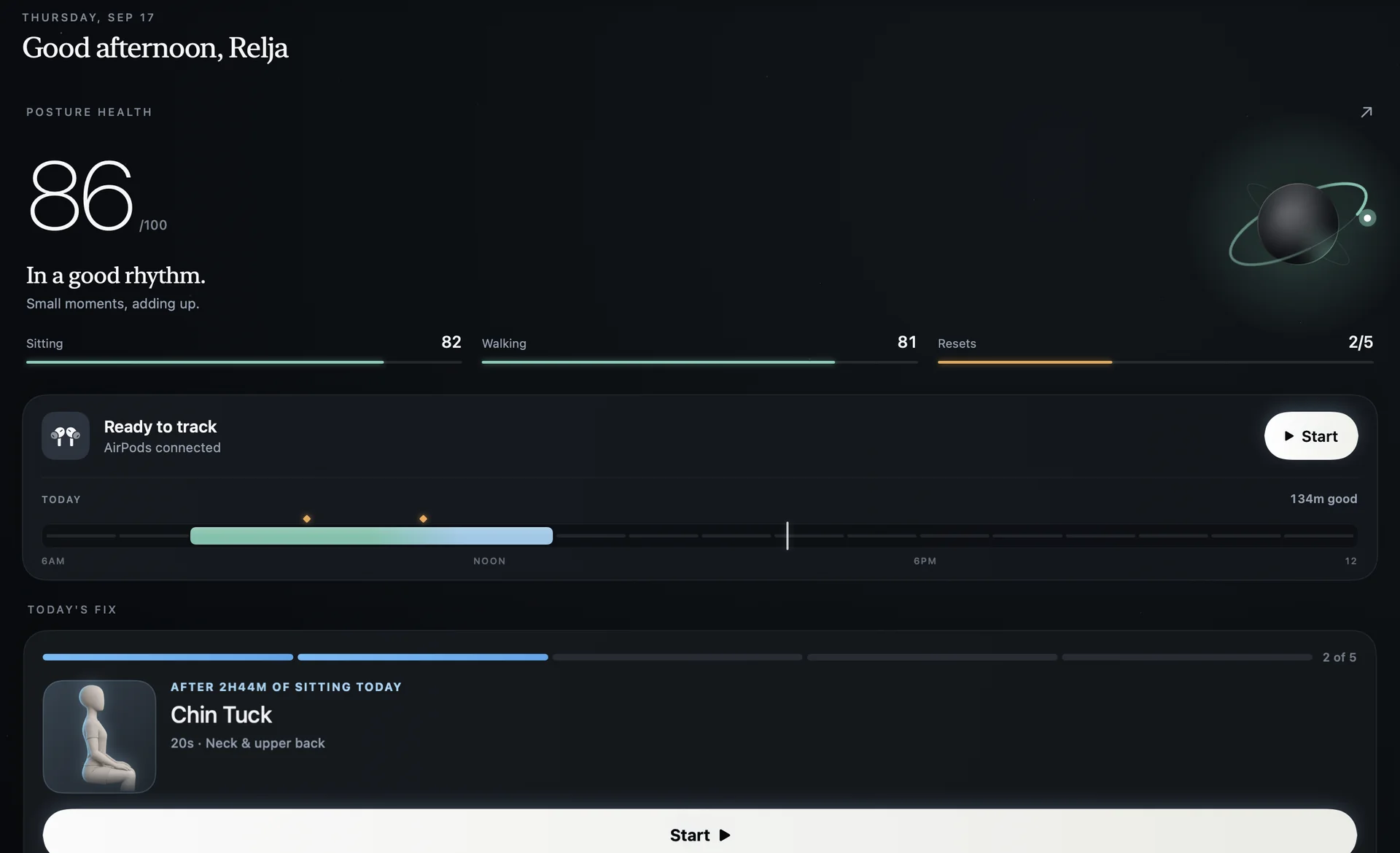Screen dimensions: 1400x853
Task: Select the second fix progress segment
Action: 423,657
